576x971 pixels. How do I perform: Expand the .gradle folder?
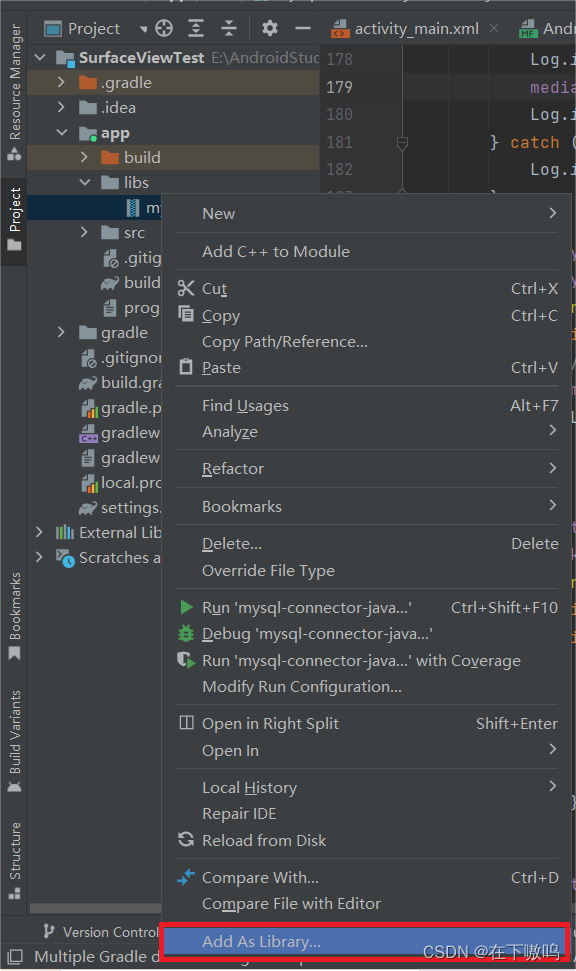pos(61,82)
